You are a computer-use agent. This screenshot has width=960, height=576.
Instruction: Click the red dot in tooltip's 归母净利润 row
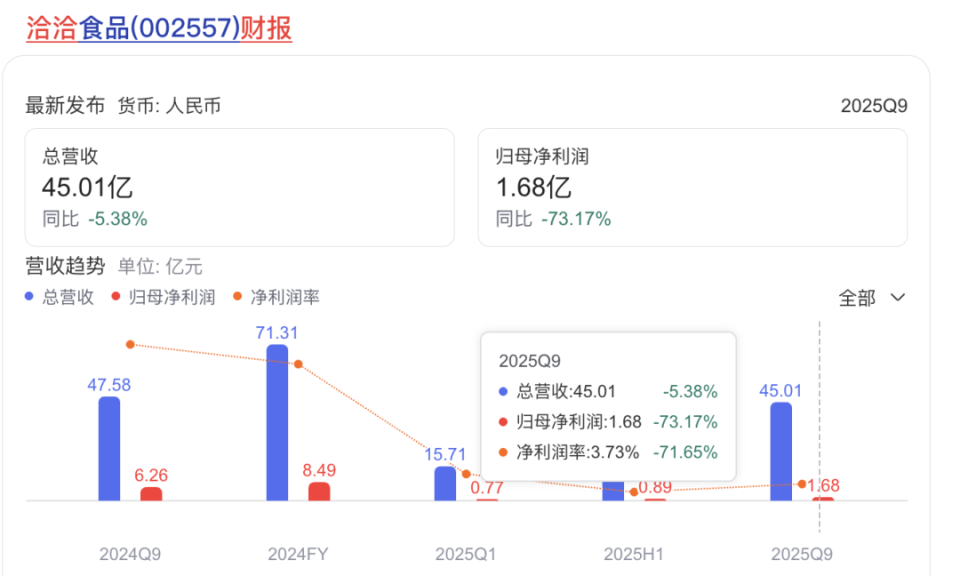502,422
